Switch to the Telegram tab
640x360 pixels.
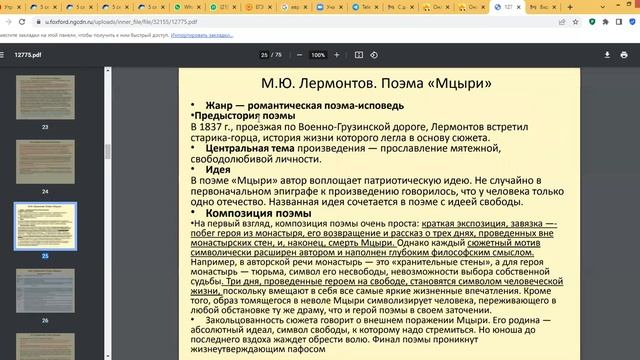pyautogui.click(x=362, y=7)
